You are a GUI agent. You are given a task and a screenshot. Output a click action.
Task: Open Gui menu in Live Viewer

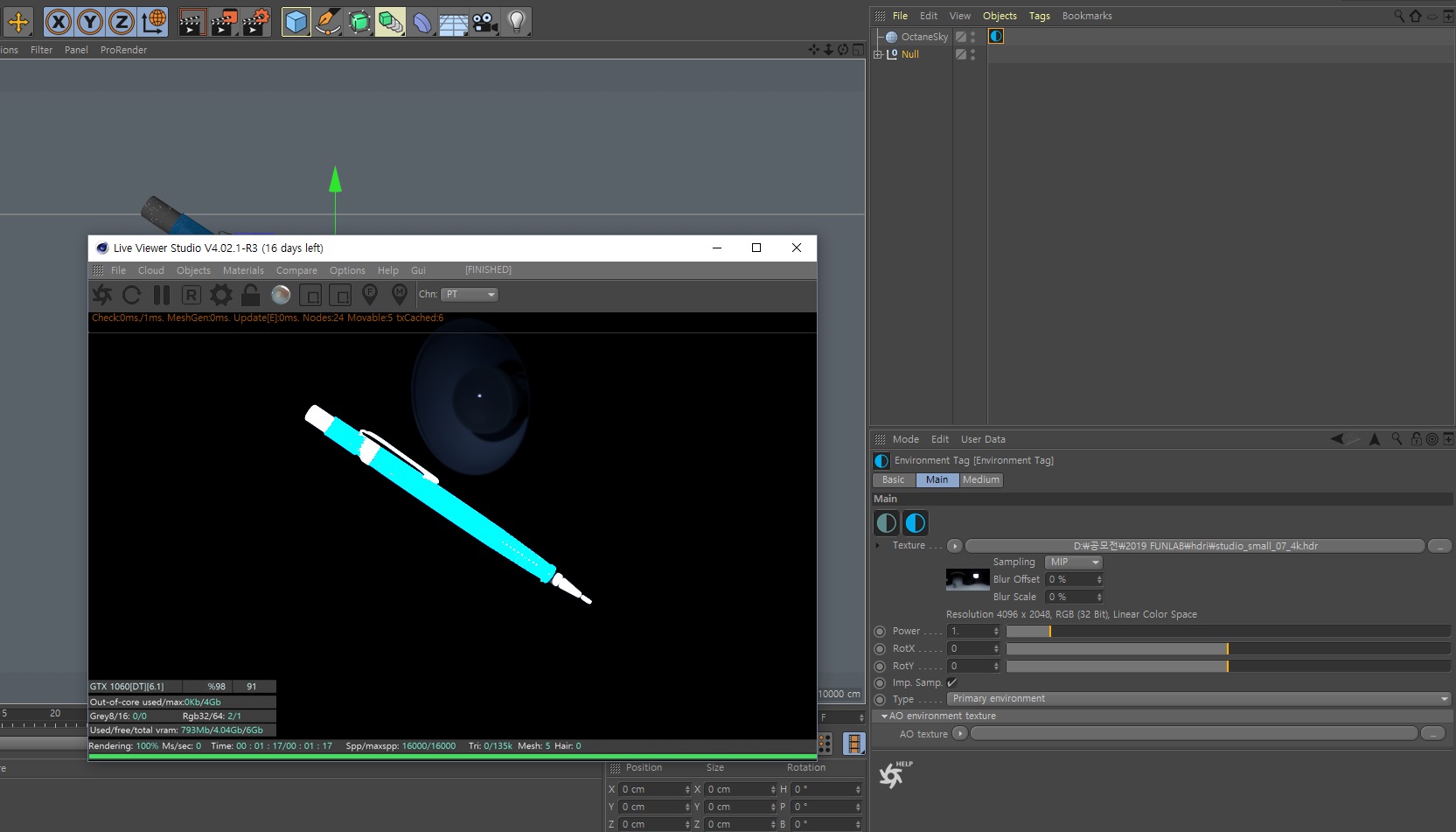click(418, 270)
